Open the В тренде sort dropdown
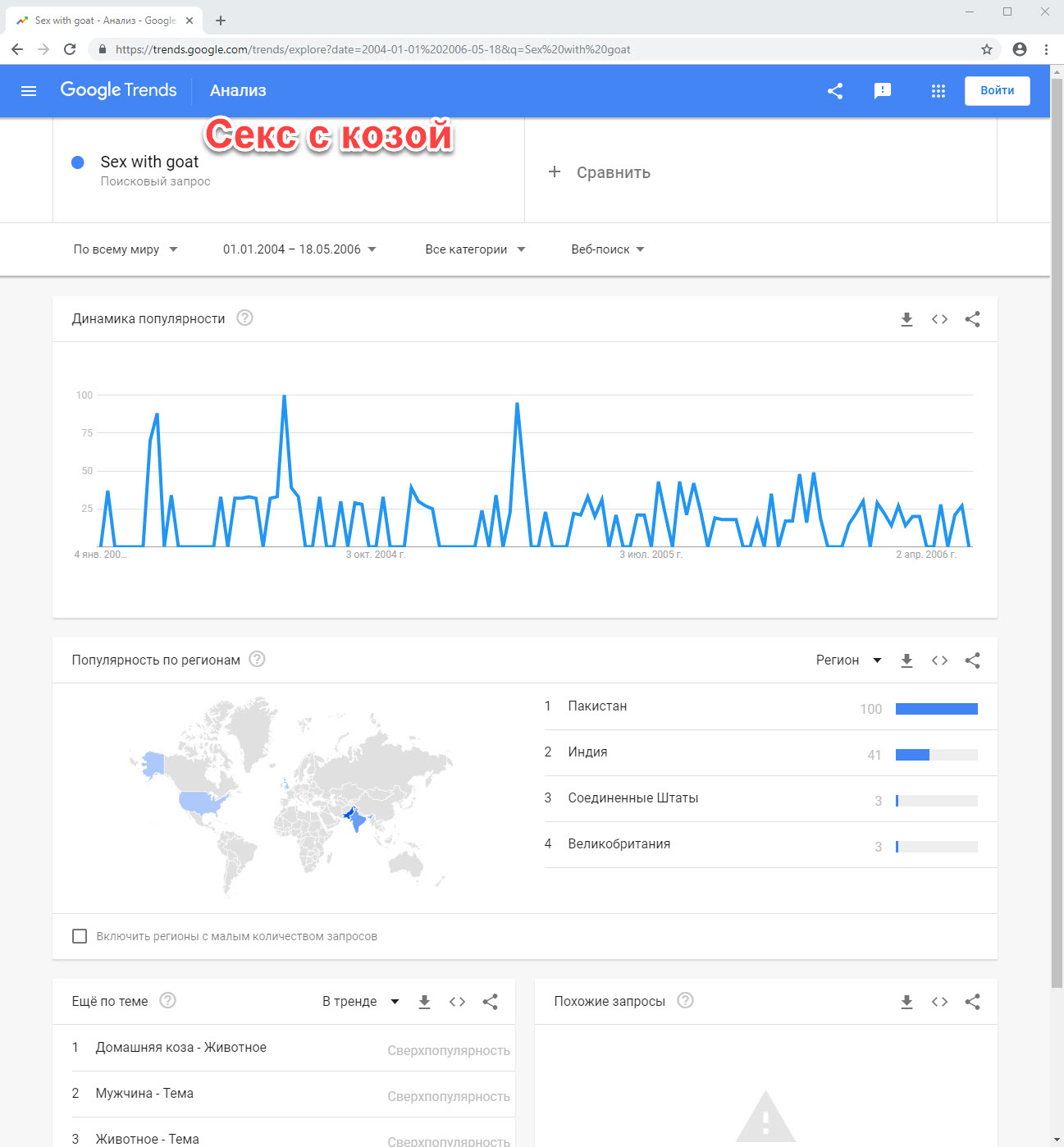1064x1147 pixels. 361,1002
